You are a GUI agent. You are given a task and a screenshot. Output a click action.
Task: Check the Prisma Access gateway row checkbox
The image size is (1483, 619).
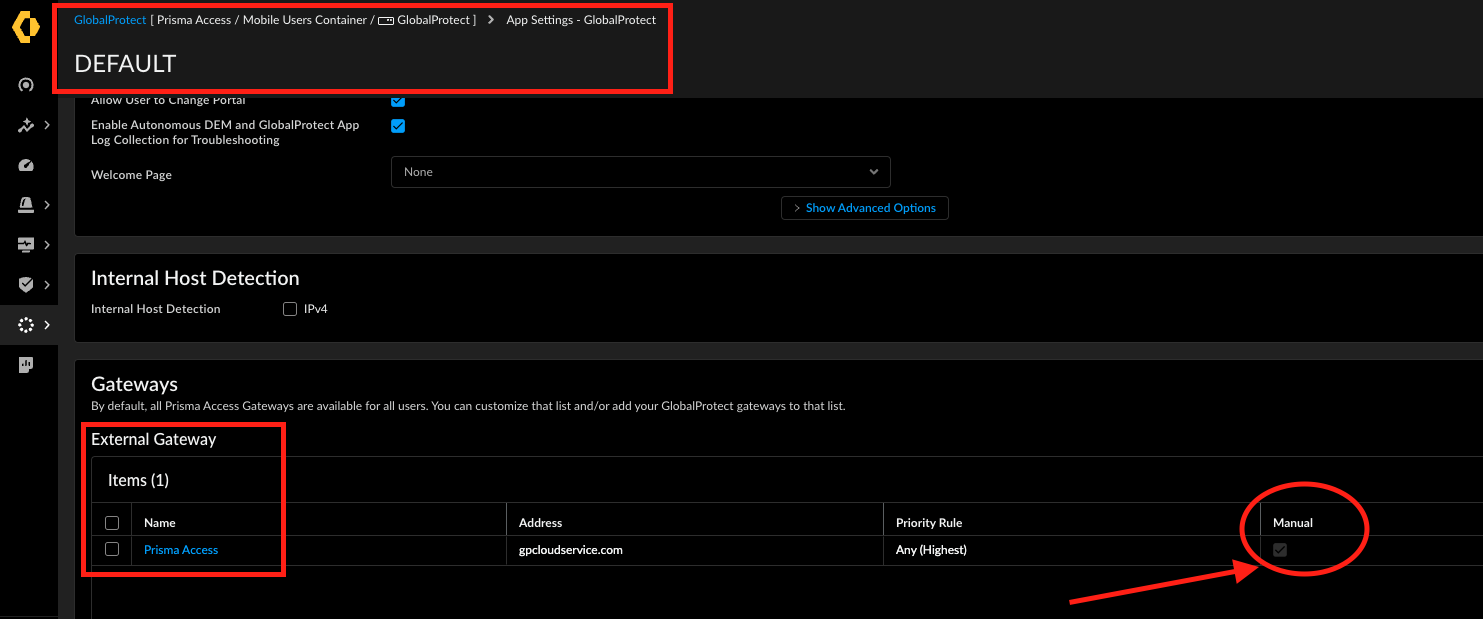point(111,549)
